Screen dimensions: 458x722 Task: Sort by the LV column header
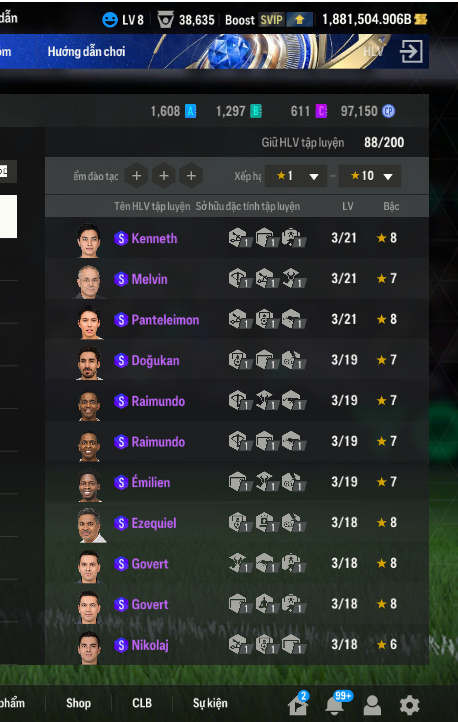click(348, 206)
